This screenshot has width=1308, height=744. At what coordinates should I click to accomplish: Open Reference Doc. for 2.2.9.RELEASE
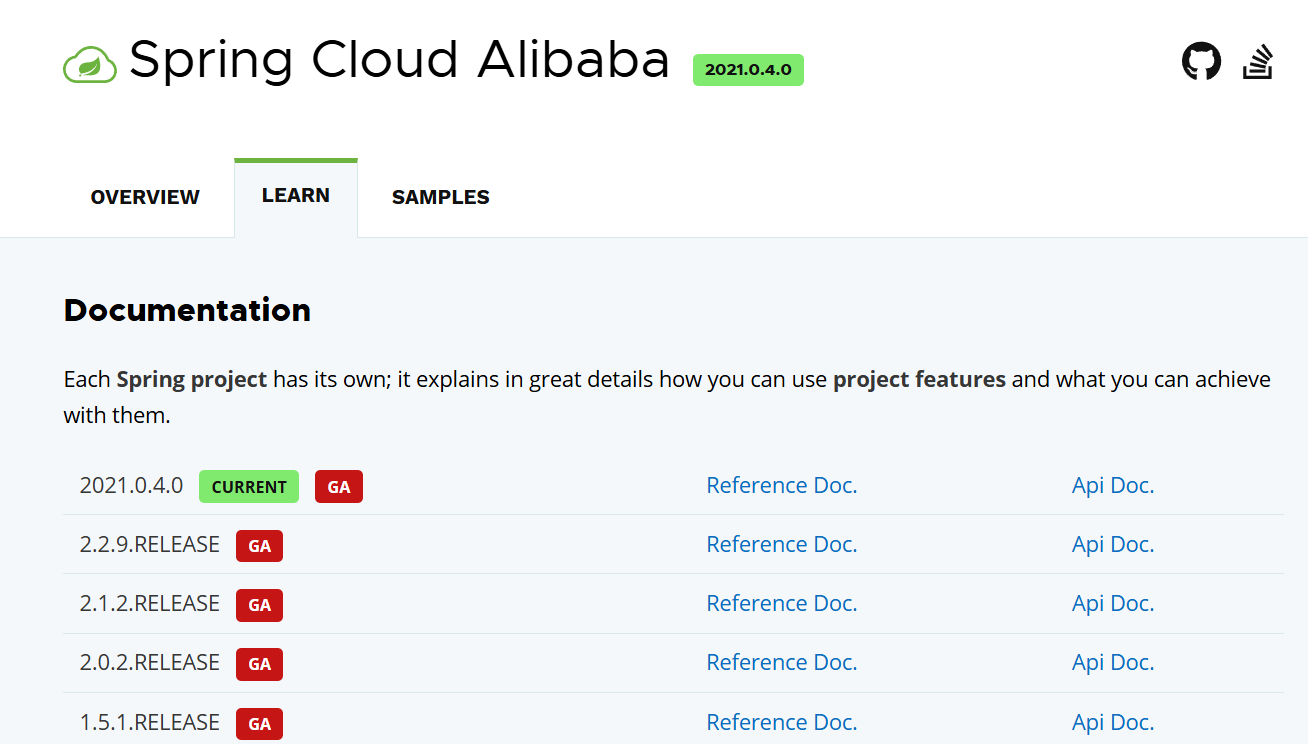click(782, 544)
